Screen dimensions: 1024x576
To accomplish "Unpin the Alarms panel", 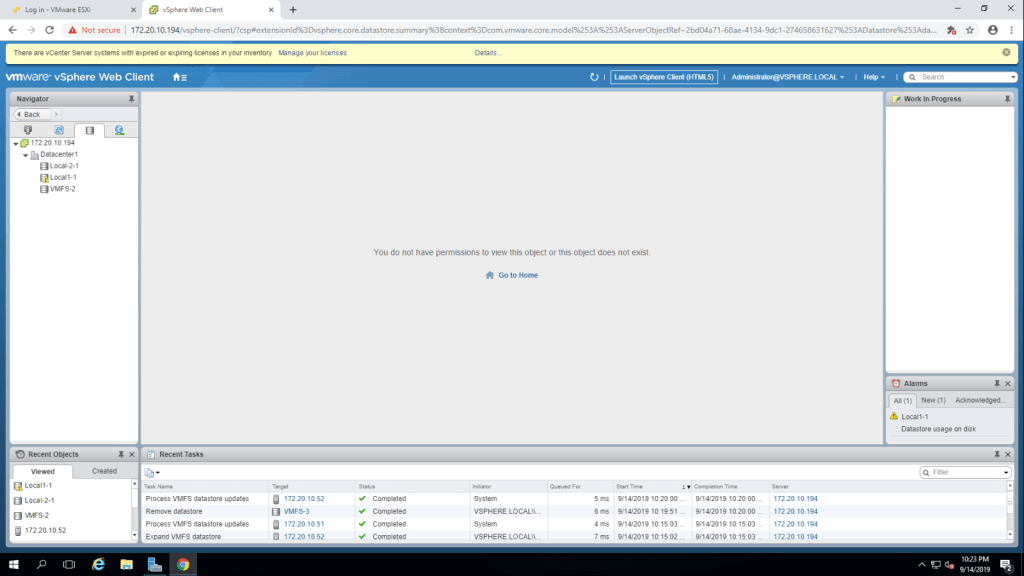I will [996, 384].
